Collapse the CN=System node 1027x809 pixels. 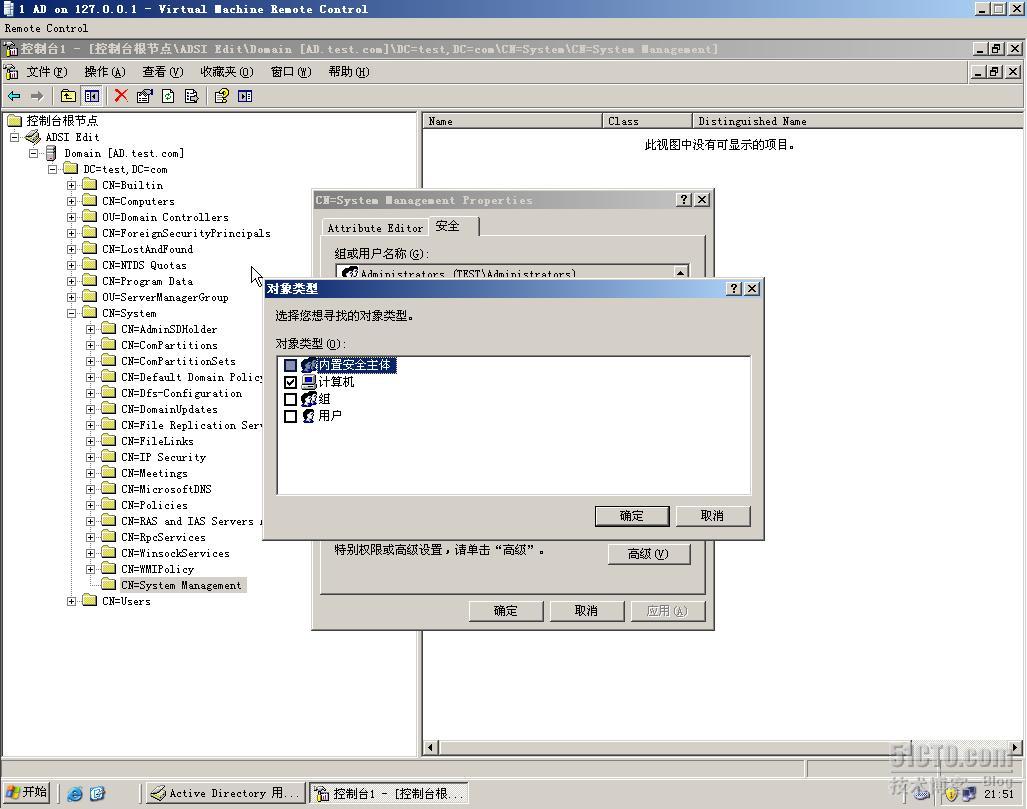(x=71, y=313)
